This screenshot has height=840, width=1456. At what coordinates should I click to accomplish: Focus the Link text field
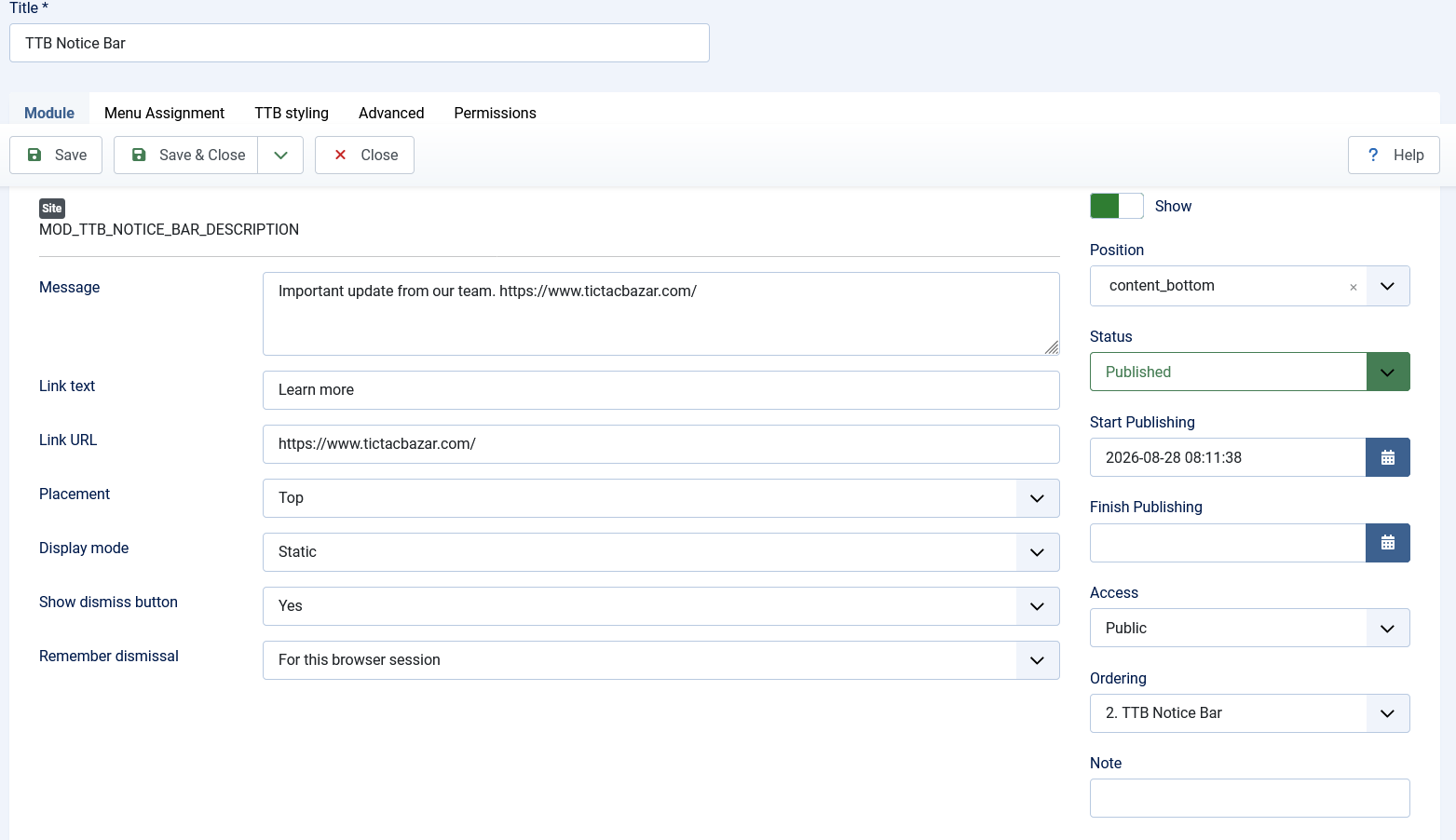coord(660,390)
